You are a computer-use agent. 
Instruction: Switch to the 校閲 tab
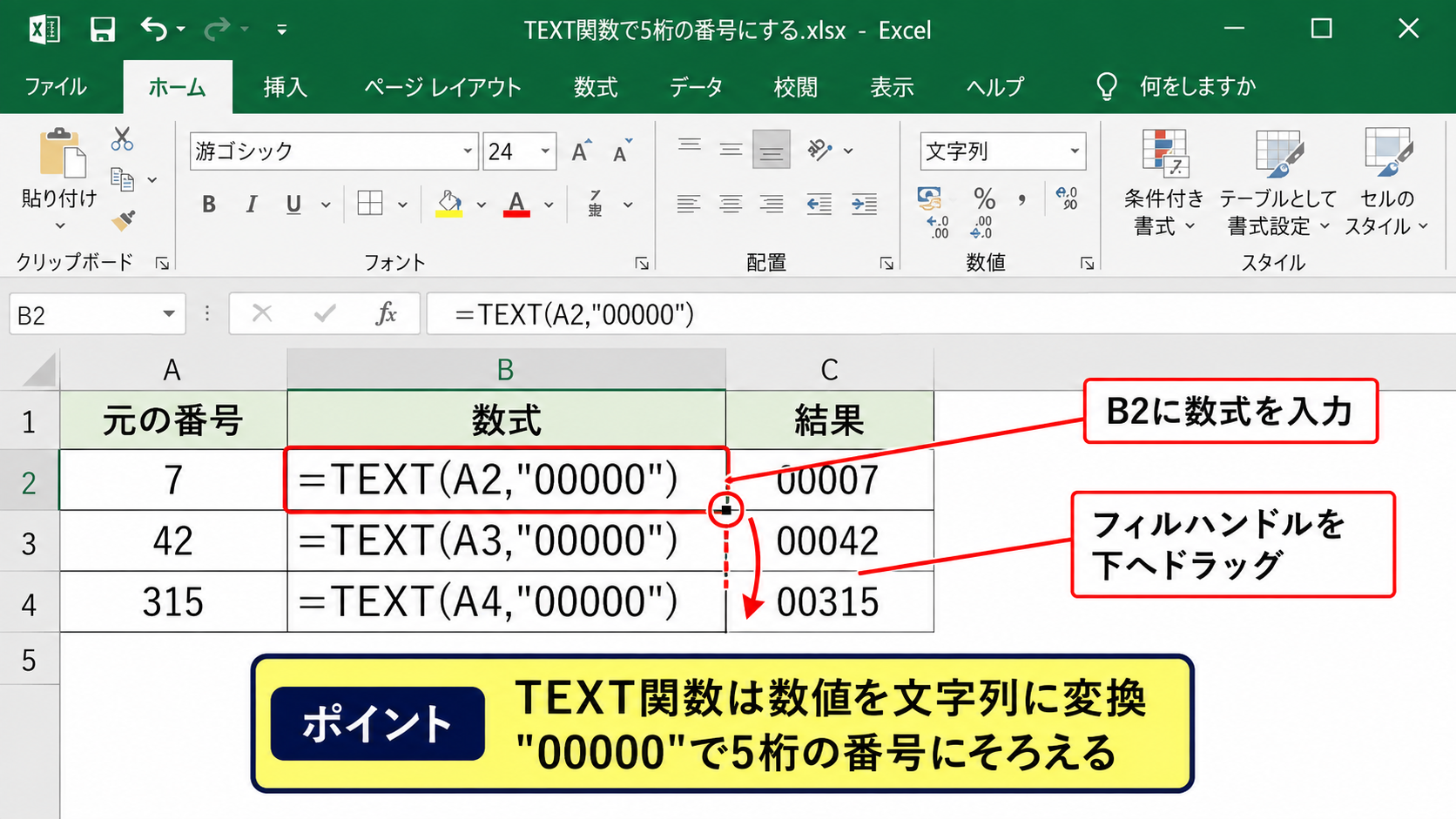(795, 87)
